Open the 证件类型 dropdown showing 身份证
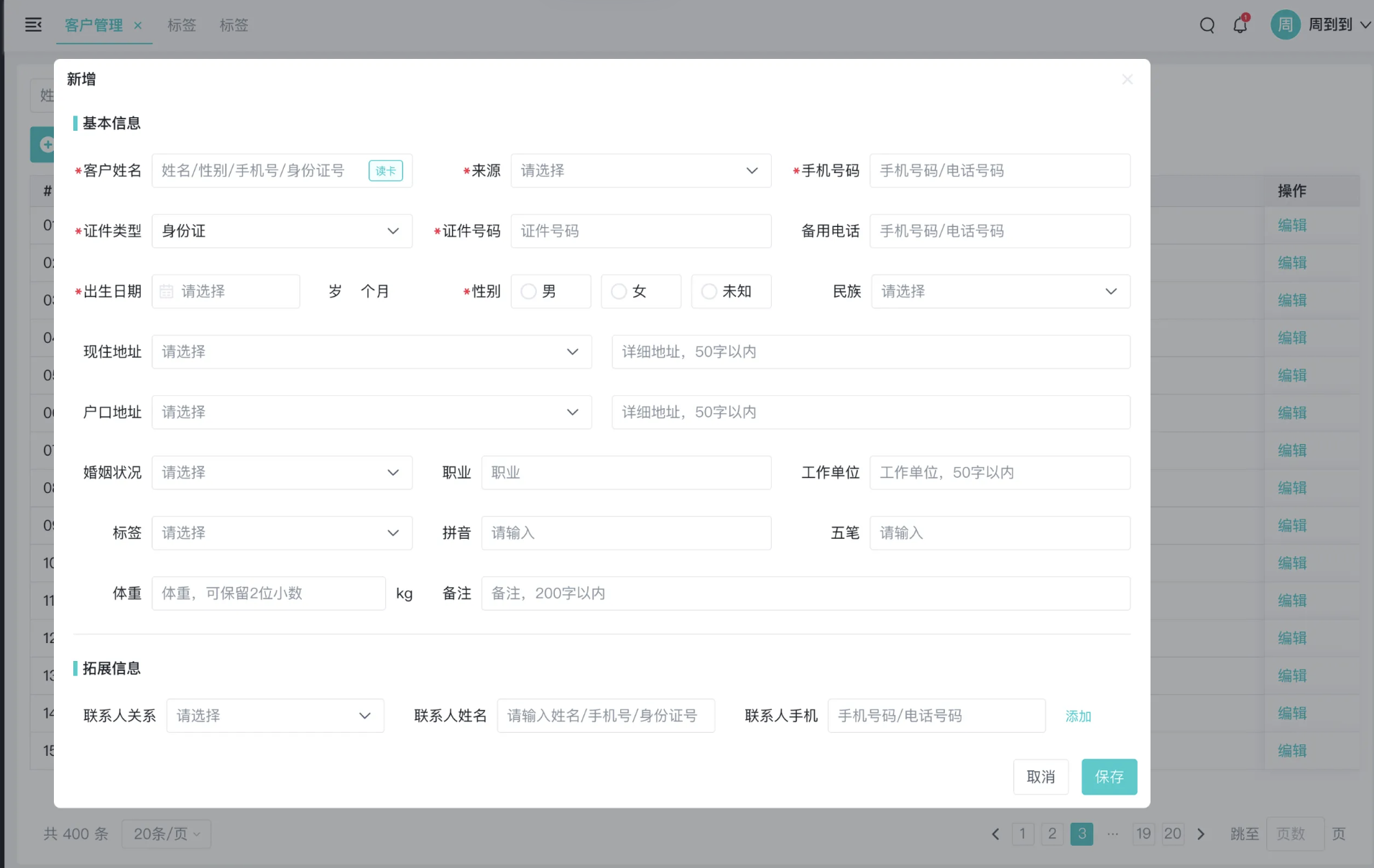 282,231
